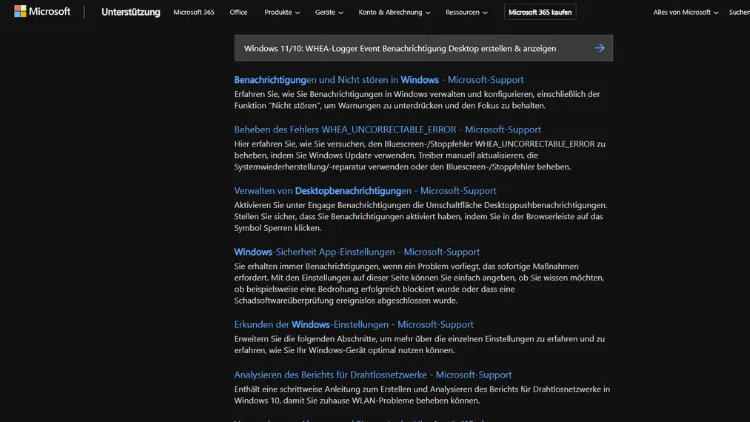
Task: Open WHEA_UNCORRECTABLE_ERROR fix result
Action: 387,130
